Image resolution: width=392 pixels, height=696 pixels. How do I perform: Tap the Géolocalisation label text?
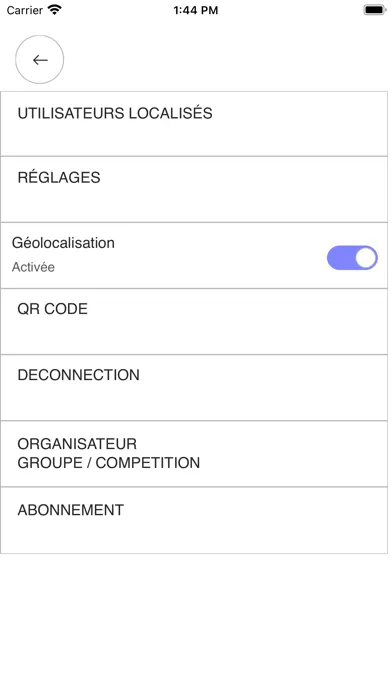coord(63,243)
